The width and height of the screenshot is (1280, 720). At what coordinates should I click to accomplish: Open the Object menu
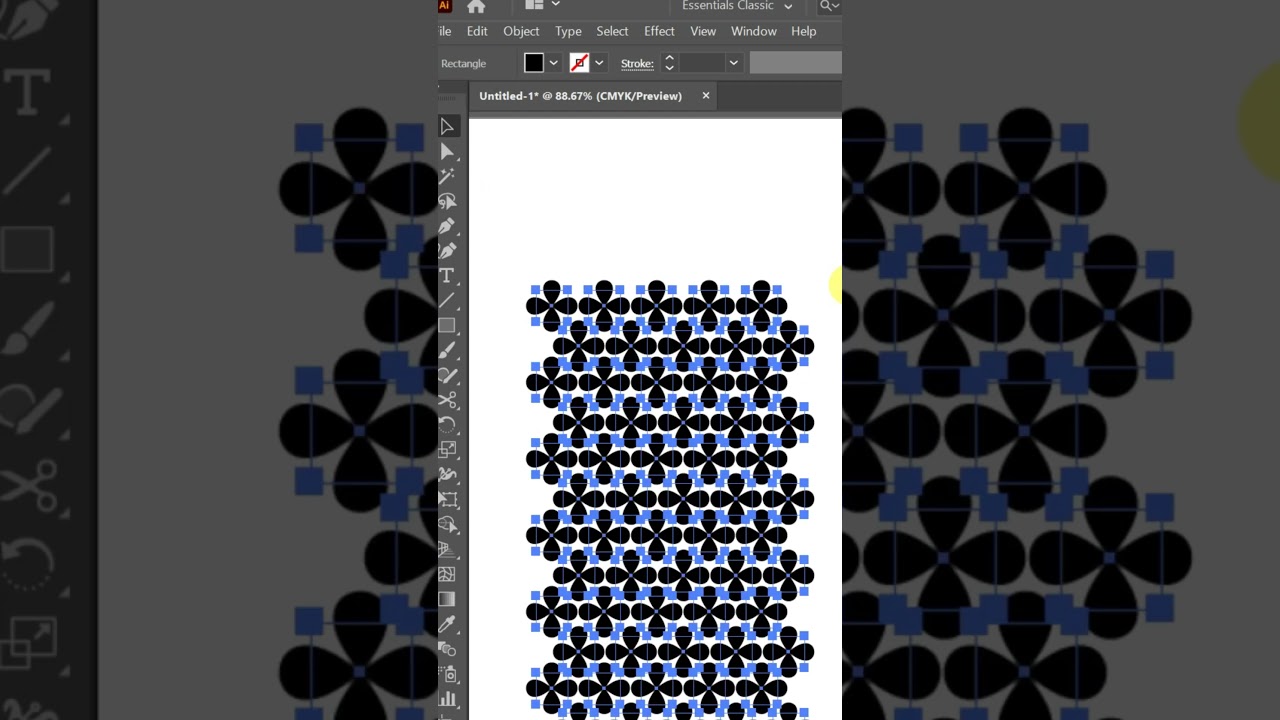tap(521, 31)
